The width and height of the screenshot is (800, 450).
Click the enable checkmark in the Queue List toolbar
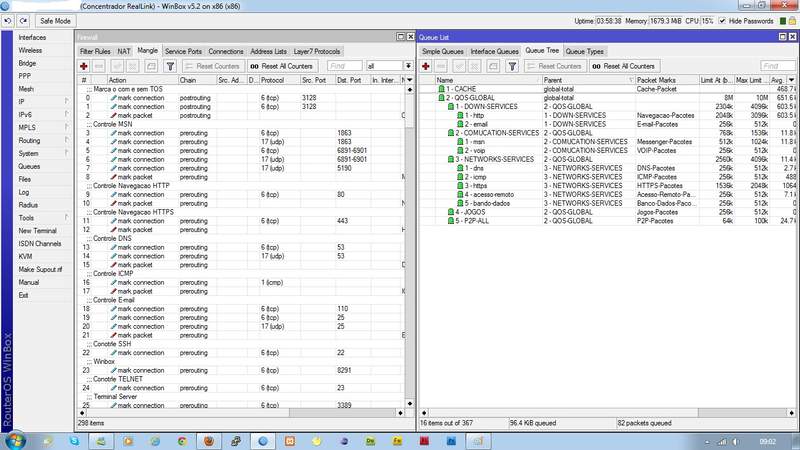coord(459,66)
